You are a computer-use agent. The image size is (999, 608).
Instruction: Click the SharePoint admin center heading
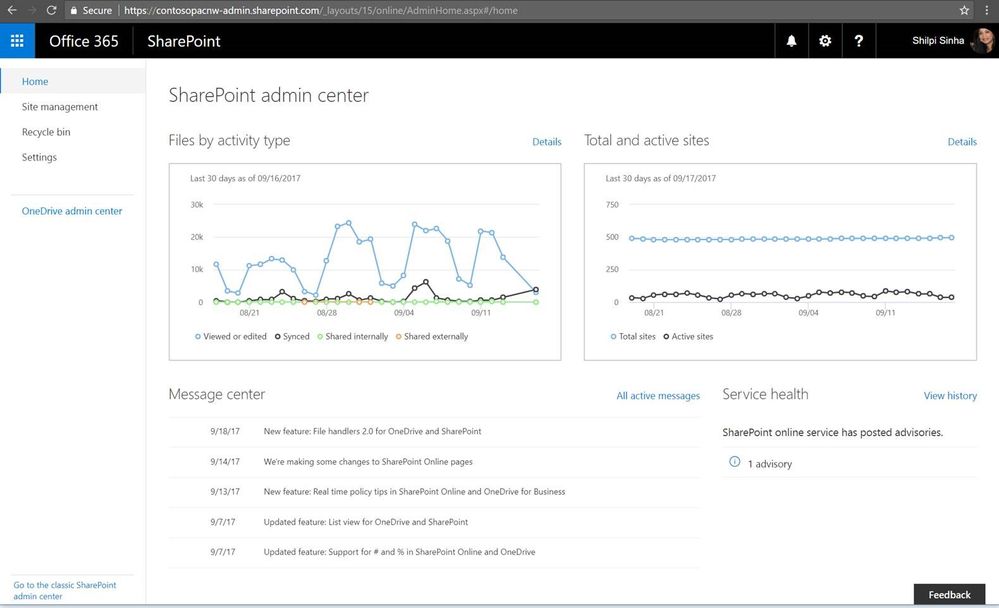tap(268, 96)
